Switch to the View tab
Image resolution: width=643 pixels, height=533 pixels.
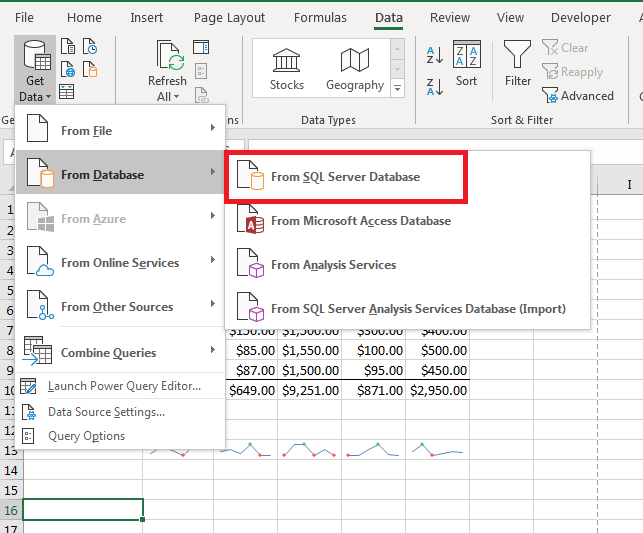tap(510, 18)
